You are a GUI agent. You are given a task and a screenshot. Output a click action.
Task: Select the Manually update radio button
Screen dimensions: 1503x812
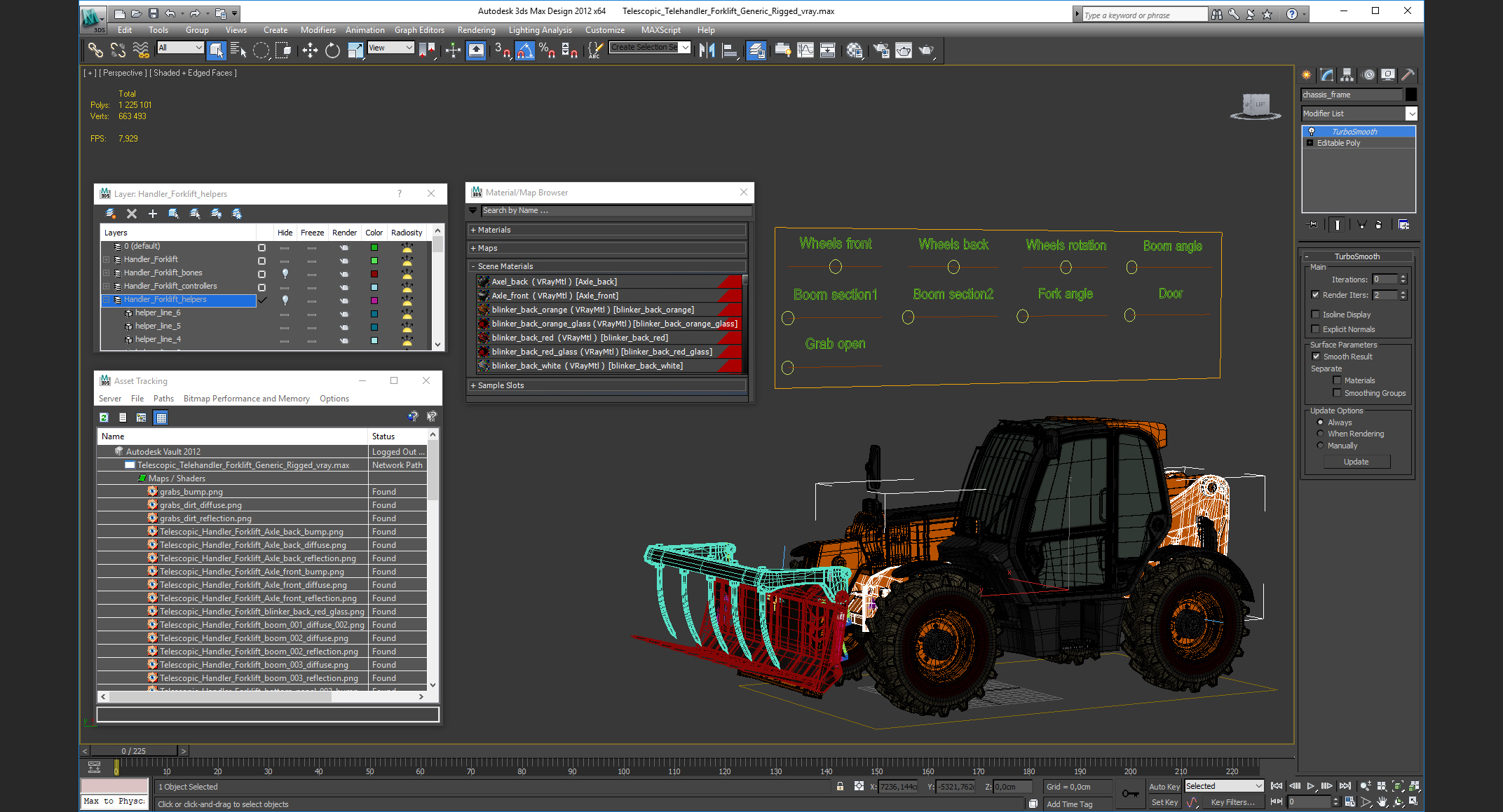pyautogui.click(x=1320, y=446)
